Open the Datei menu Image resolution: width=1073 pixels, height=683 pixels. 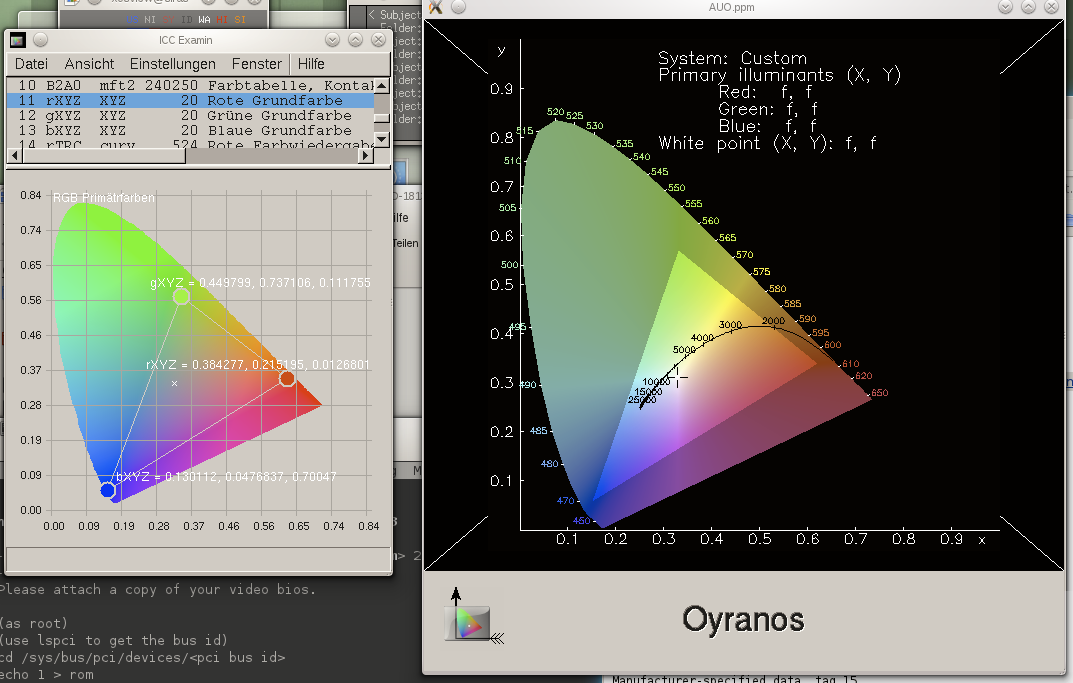[31, 64]
